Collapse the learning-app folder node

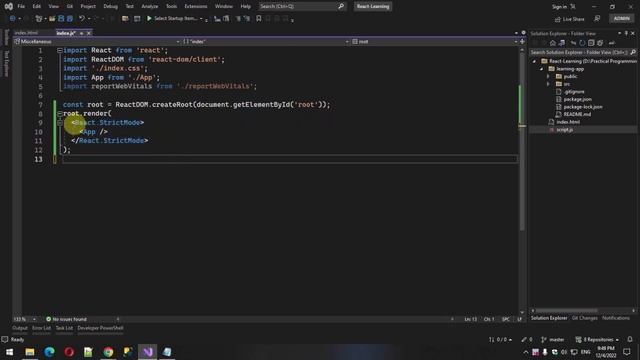[542, 69]
